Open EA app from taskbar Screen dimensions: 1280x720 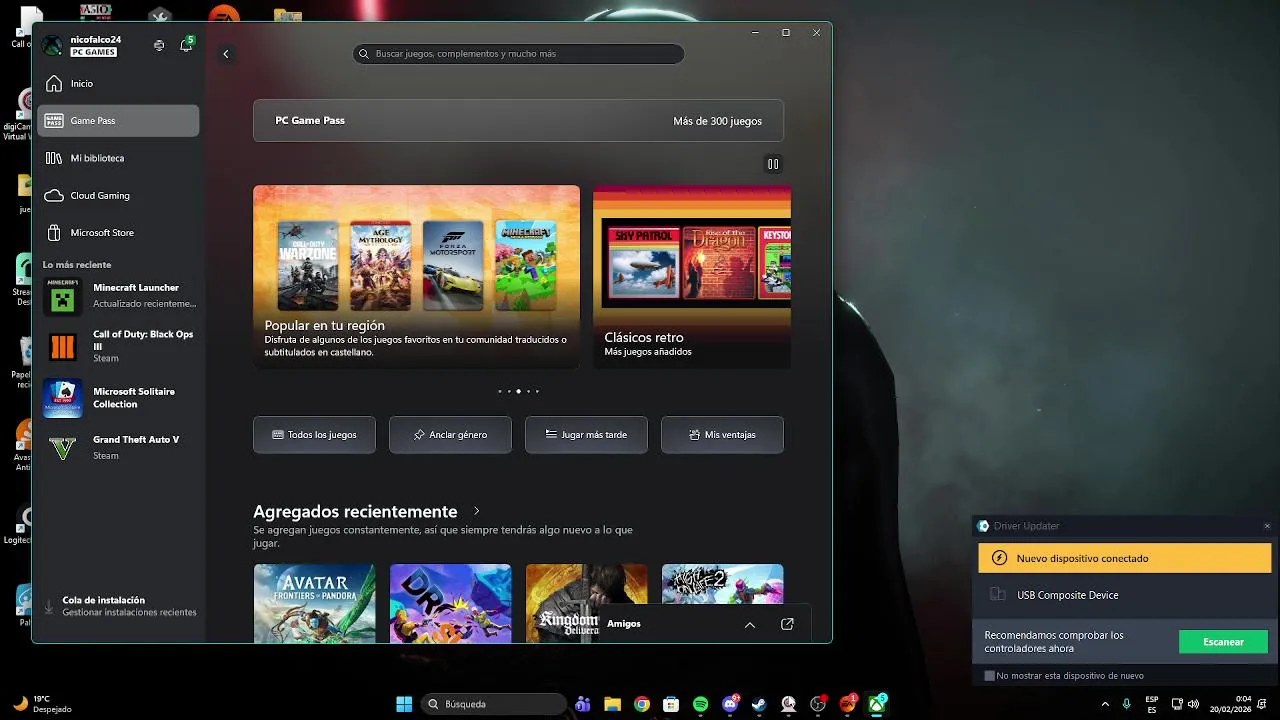pos(848,704)
